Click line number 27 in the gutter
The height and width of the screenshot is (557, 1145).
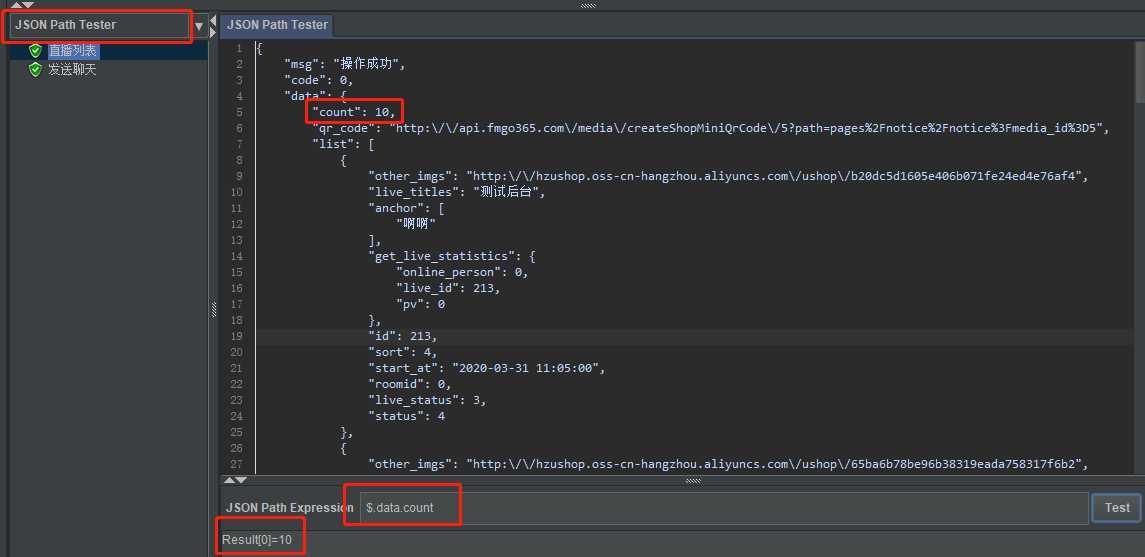pos(236,464)
